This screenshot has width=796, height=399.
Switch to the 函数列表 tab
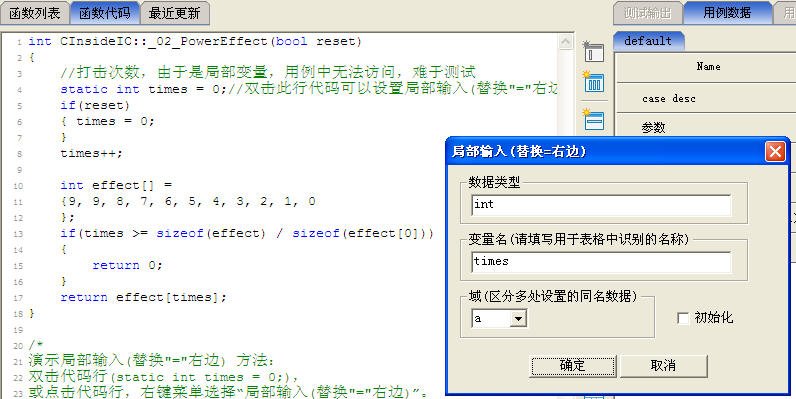(x=35, y=13)
